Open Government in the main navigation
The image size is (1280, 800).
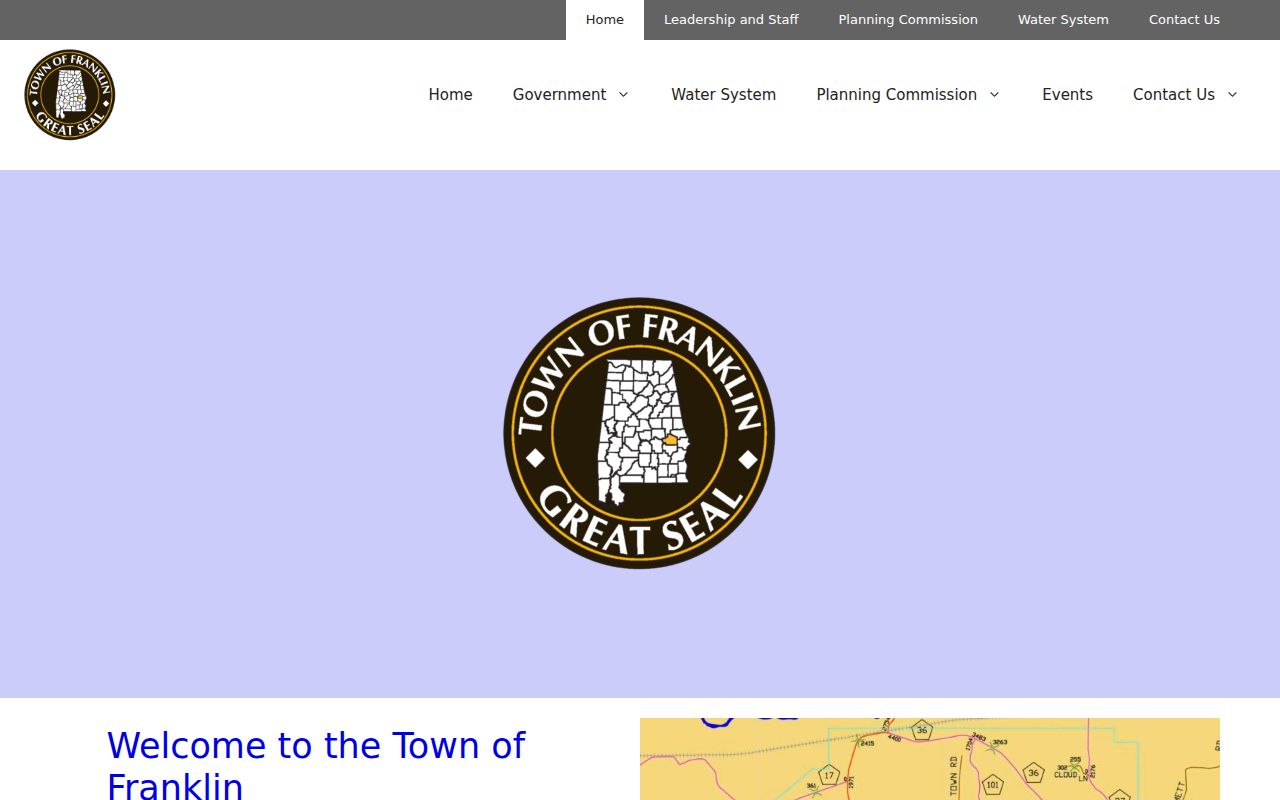tap(559, 94)
